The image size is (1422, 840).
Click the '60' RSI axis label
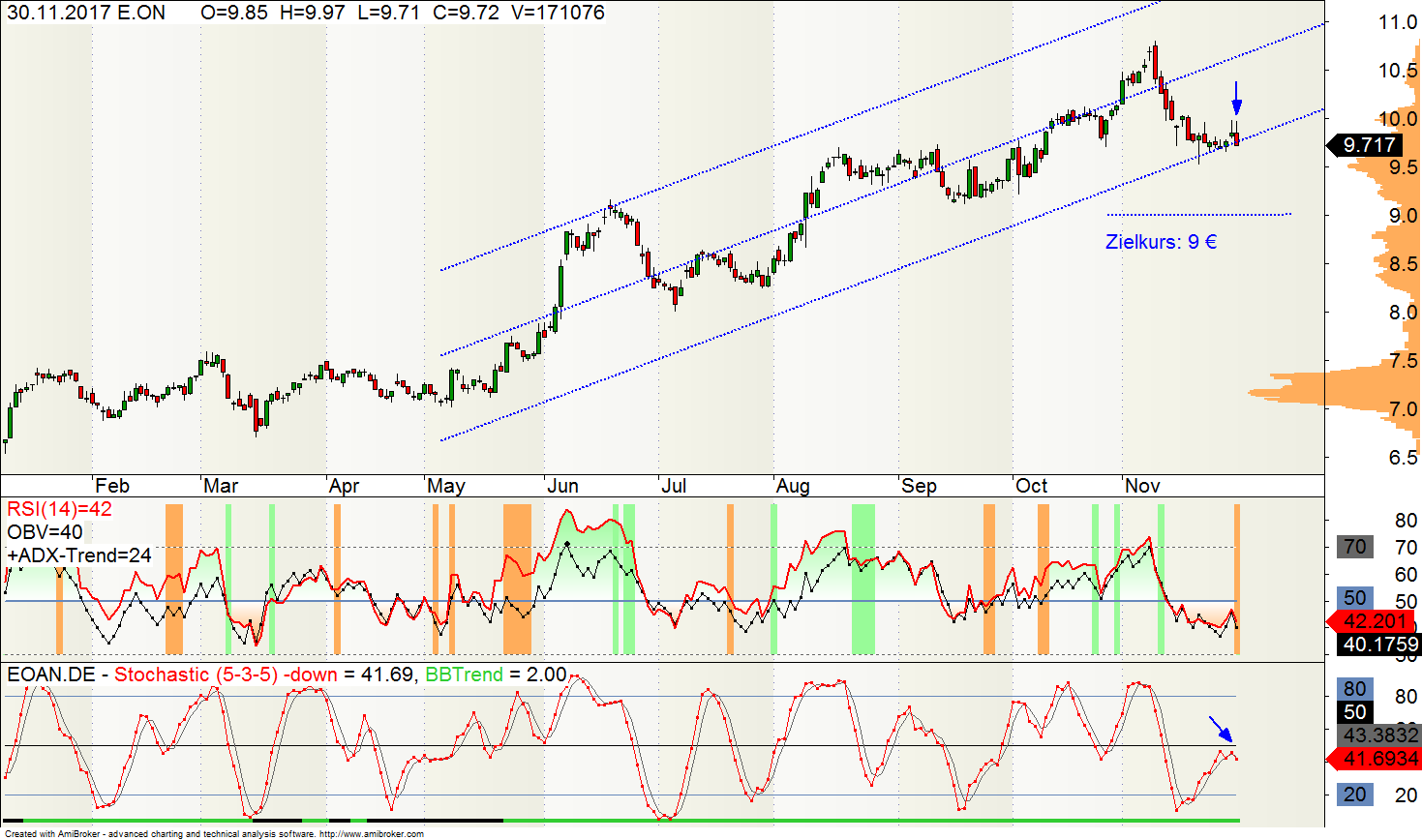1406,575
